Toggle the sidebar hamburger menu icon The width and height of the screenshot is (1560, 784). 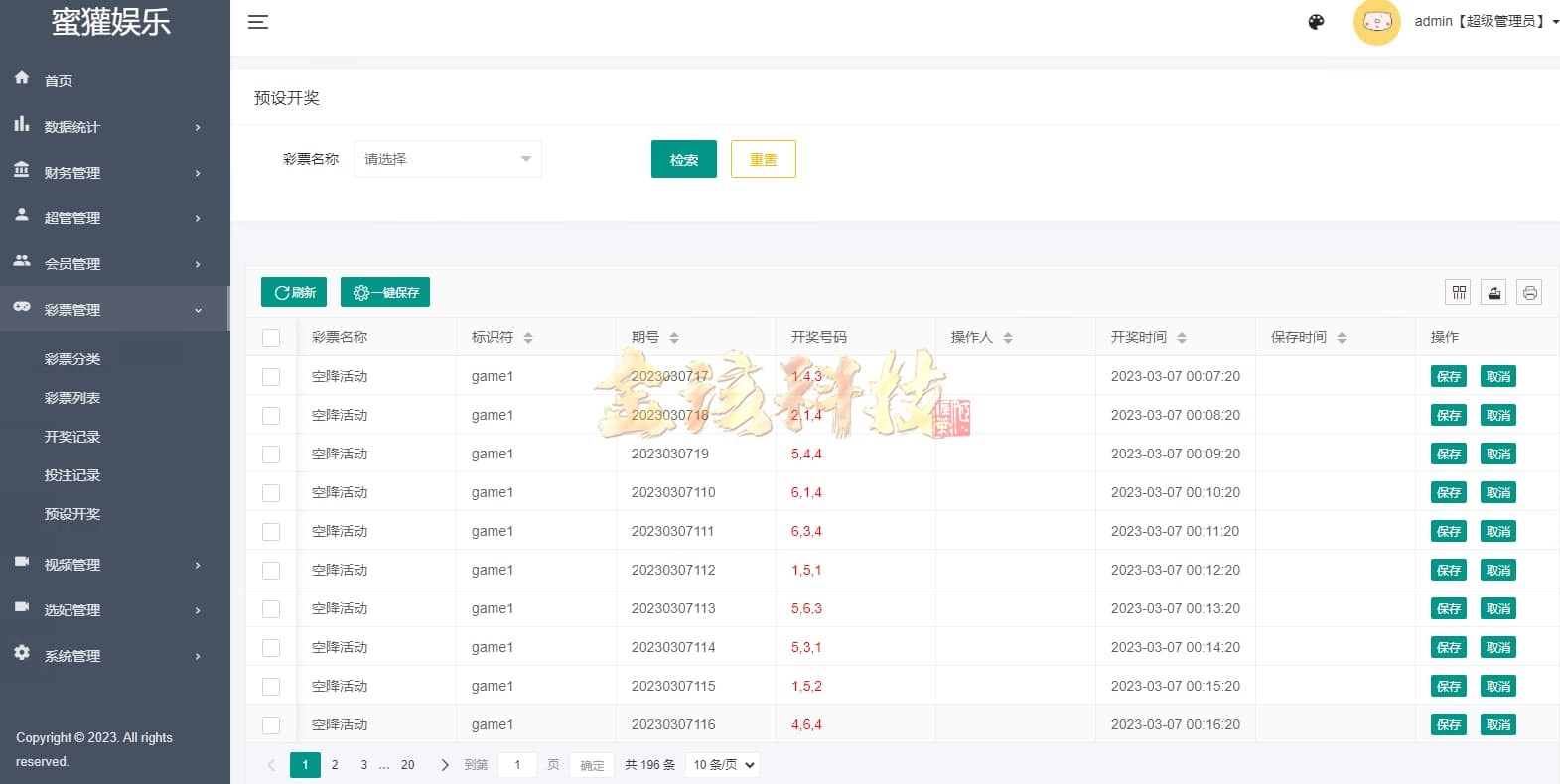pos(258,22)
